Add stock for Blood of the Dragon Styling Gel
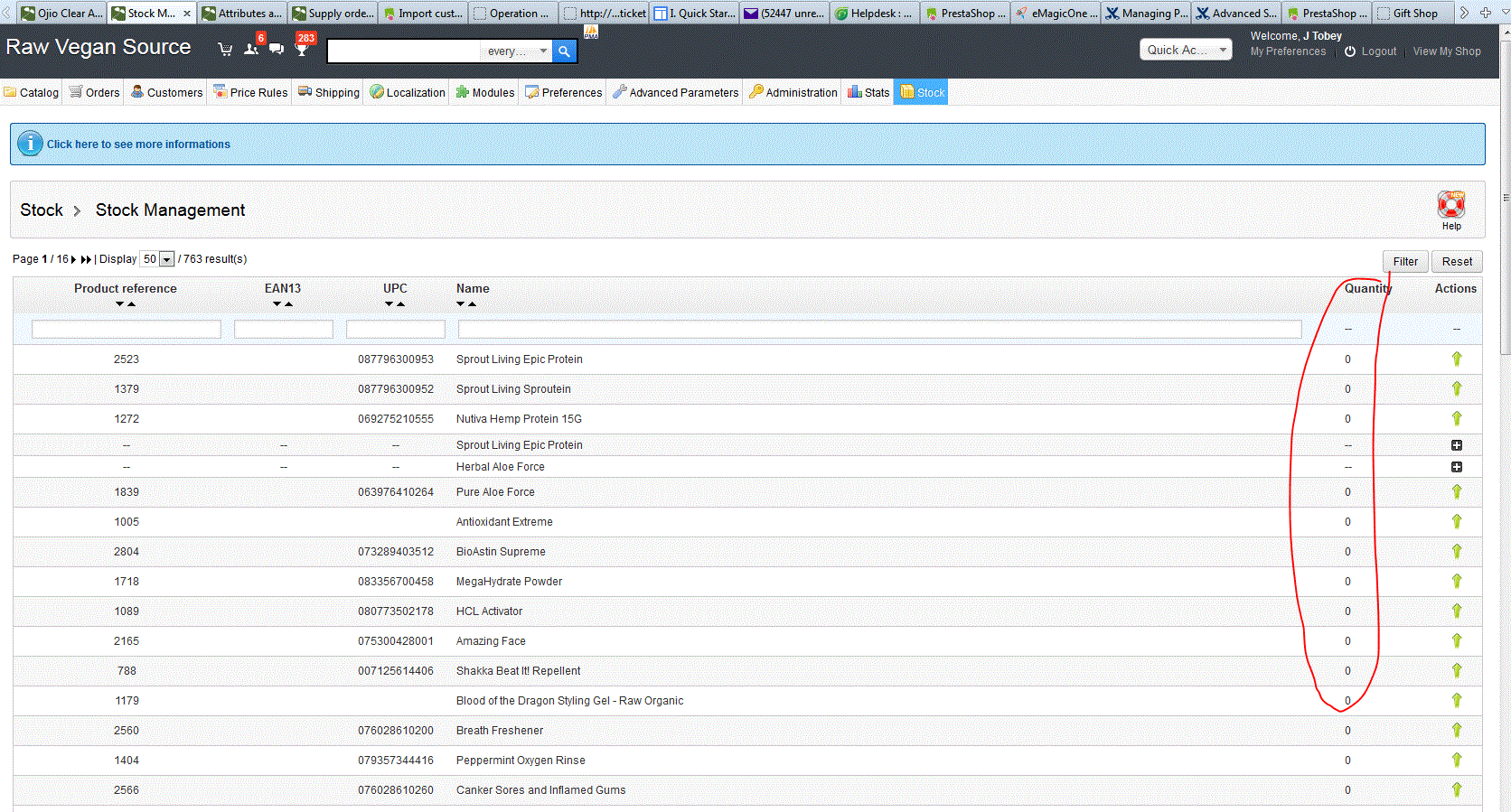Image resolution: width=1511 pixels, height=812 pixels. 1457,700
